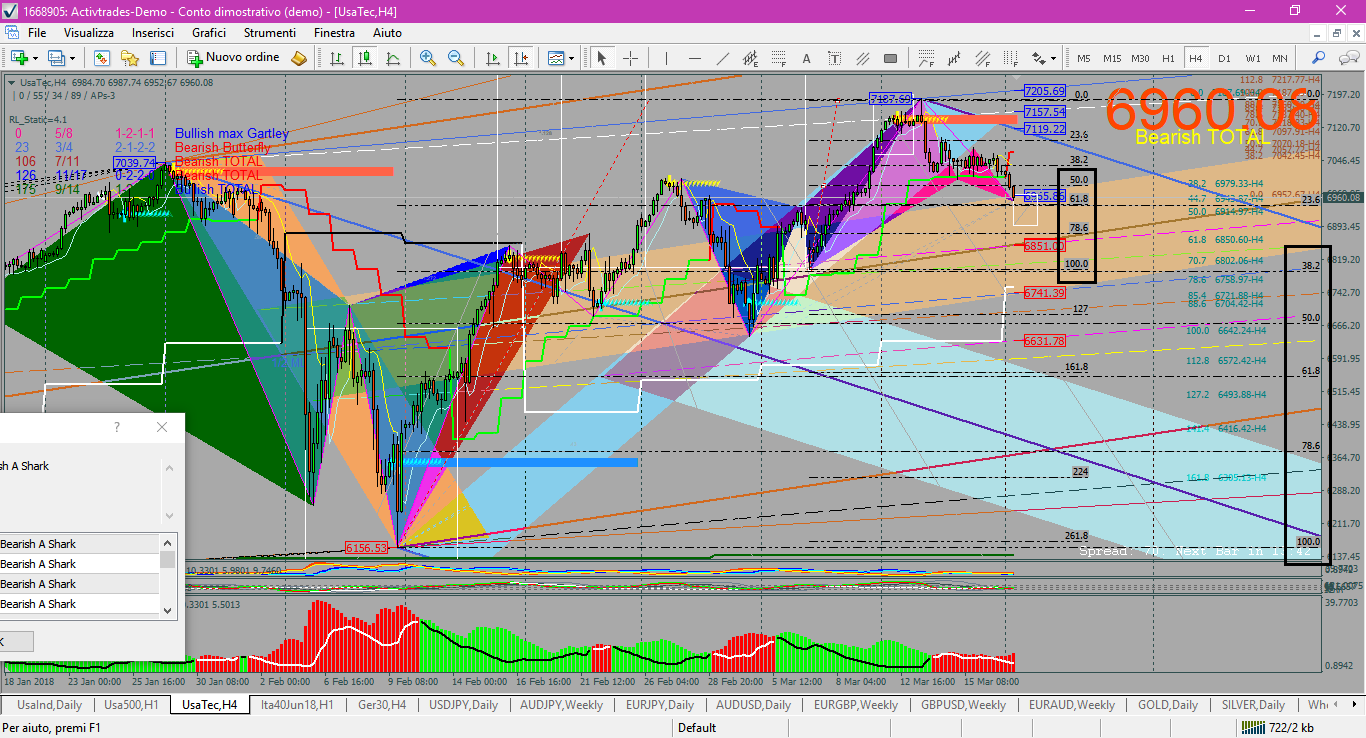Viewport: 1366px width, 738px height.
Task: Click the 6156.53 price label on chart
Action: [366, 548]
